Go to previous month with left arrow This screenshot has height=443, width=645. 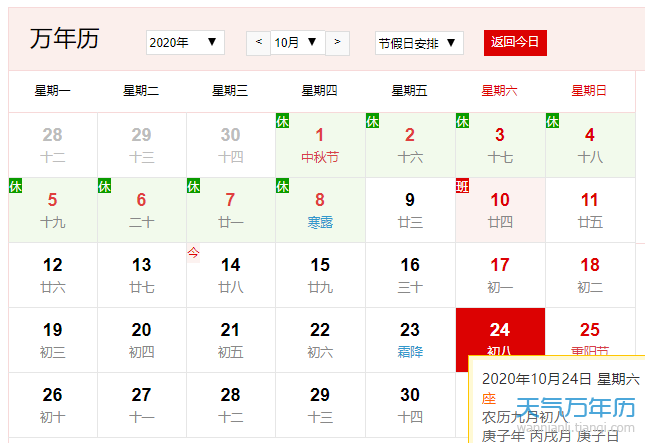(258, 43)
